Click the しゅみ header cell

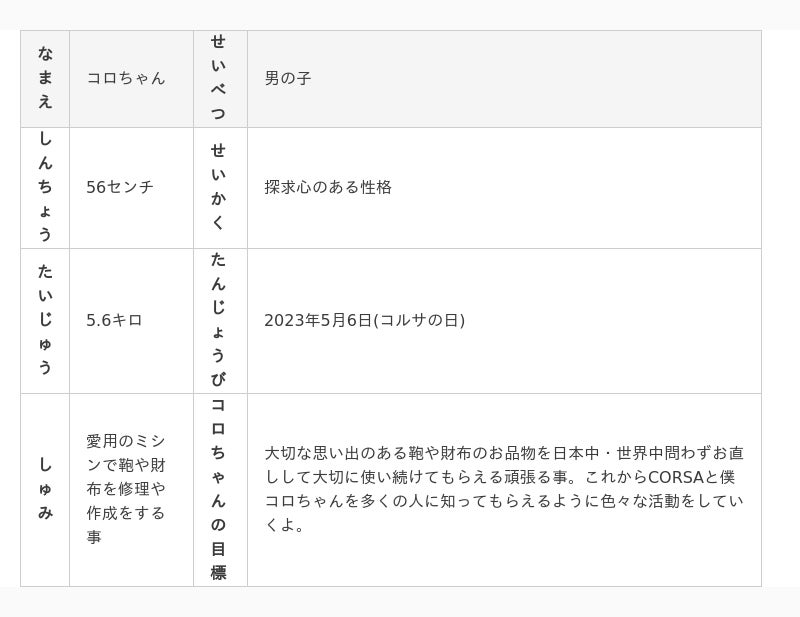(x=45, y=489)
